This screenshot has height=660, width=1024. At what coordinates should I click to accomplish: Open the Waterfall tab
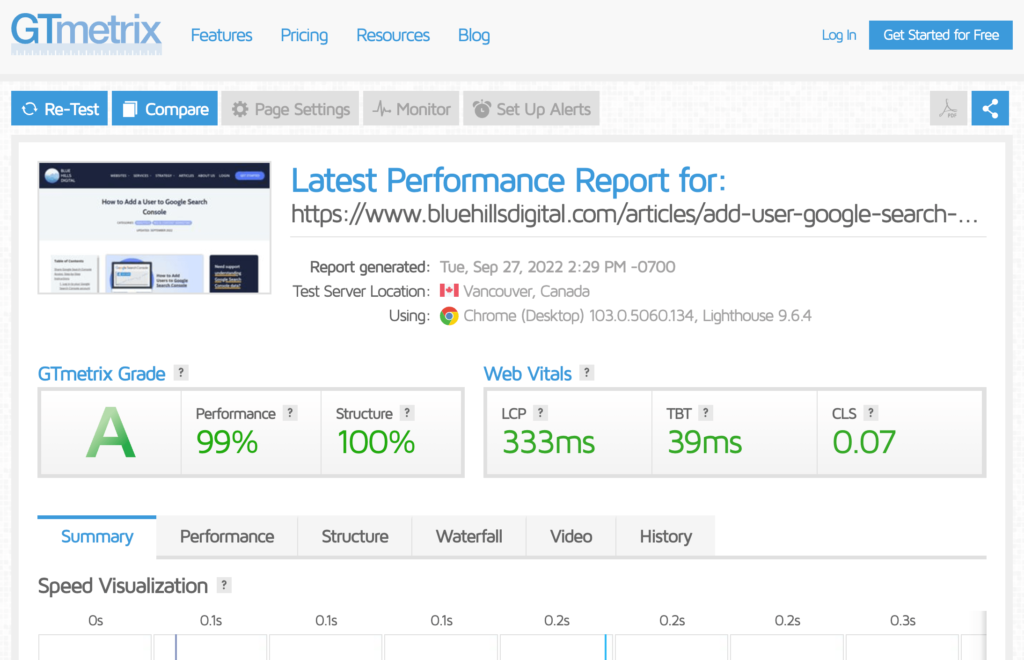469,537
